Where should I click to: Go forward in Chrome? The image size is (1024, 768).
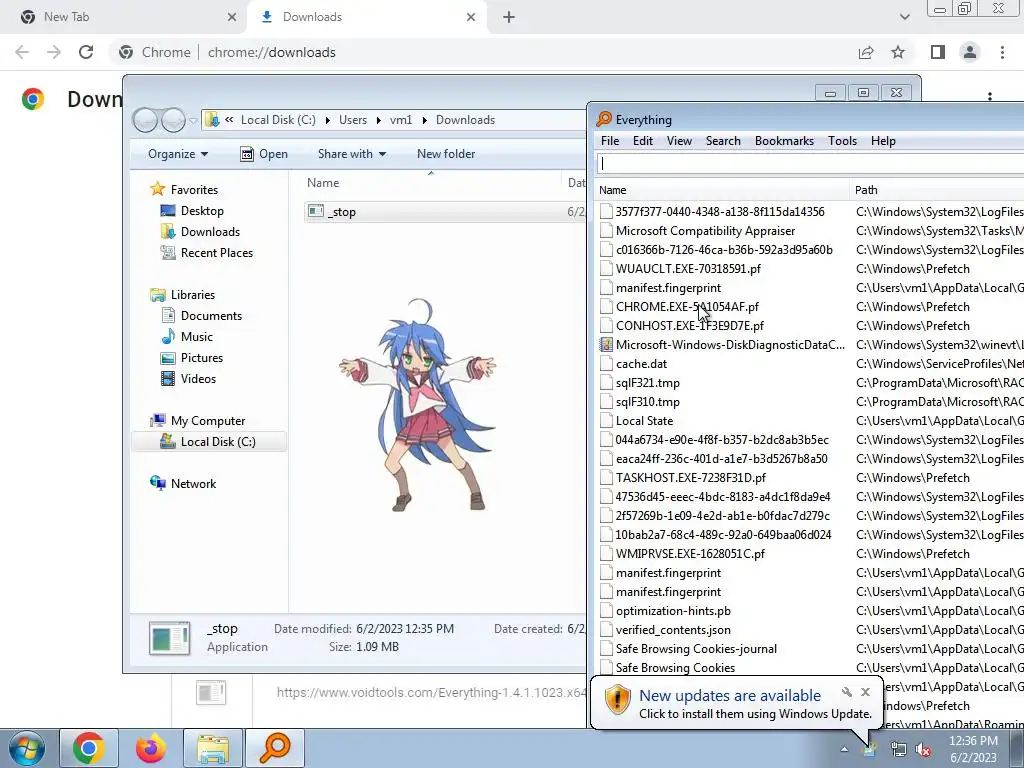click(x=54, y=52)
